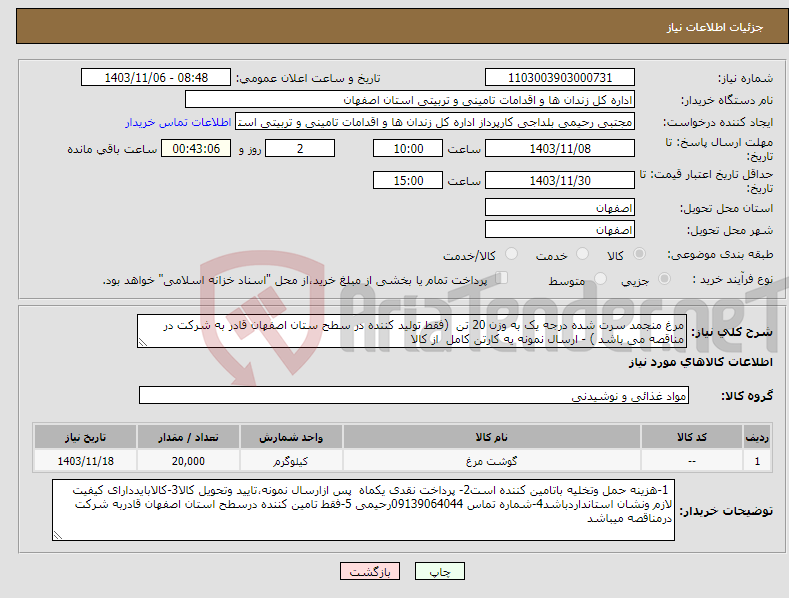This screenshot has width=789, height=598.
Task: Click the request creator name field
Action: point(435,122)
